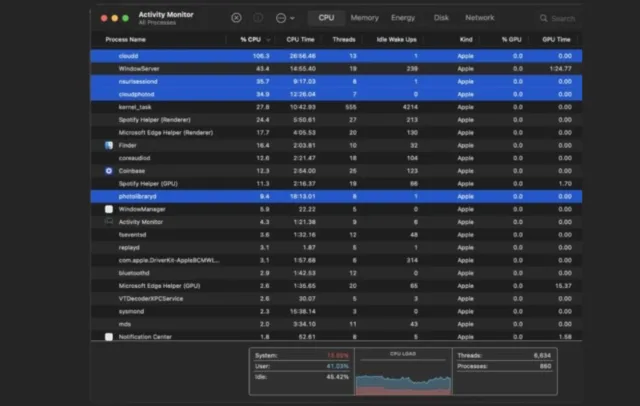Image resolution: width=640 pixels, height=406 pixels.
Task: Open the Disk tab
Action: pyautogui.click(x=441, y=18)
